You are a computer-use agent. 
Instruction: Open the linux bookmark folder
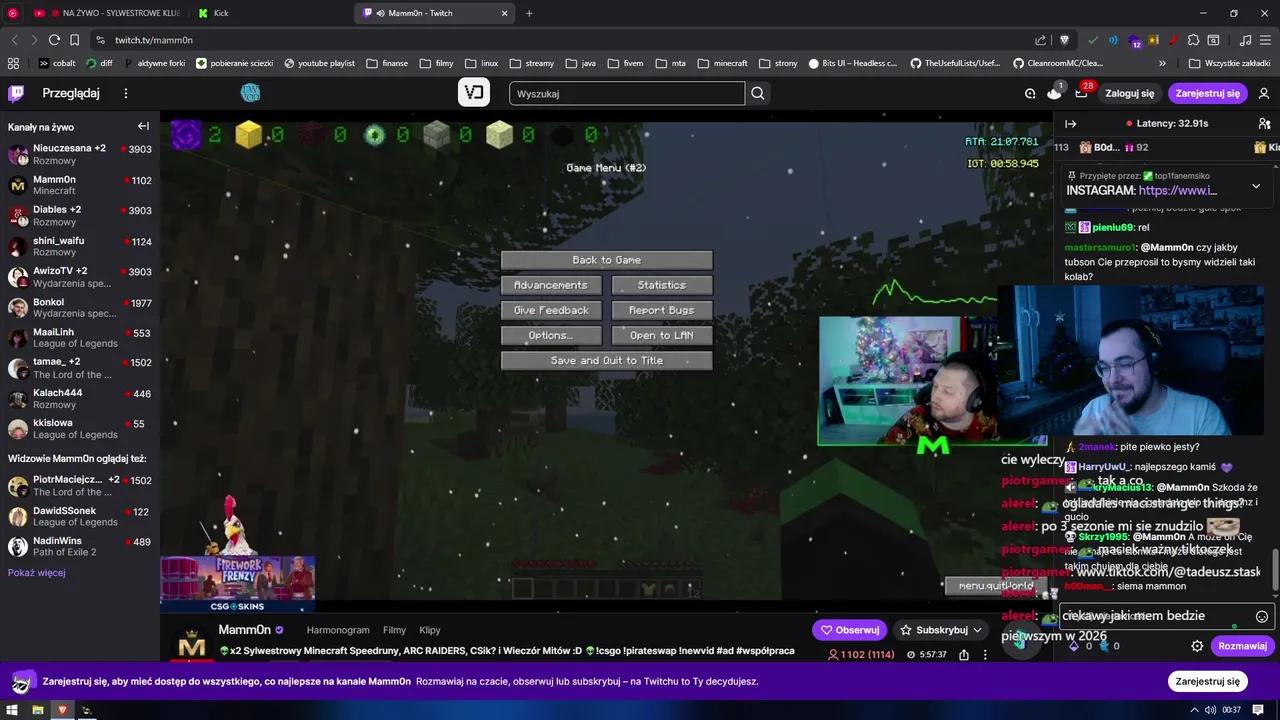(481, 63)
